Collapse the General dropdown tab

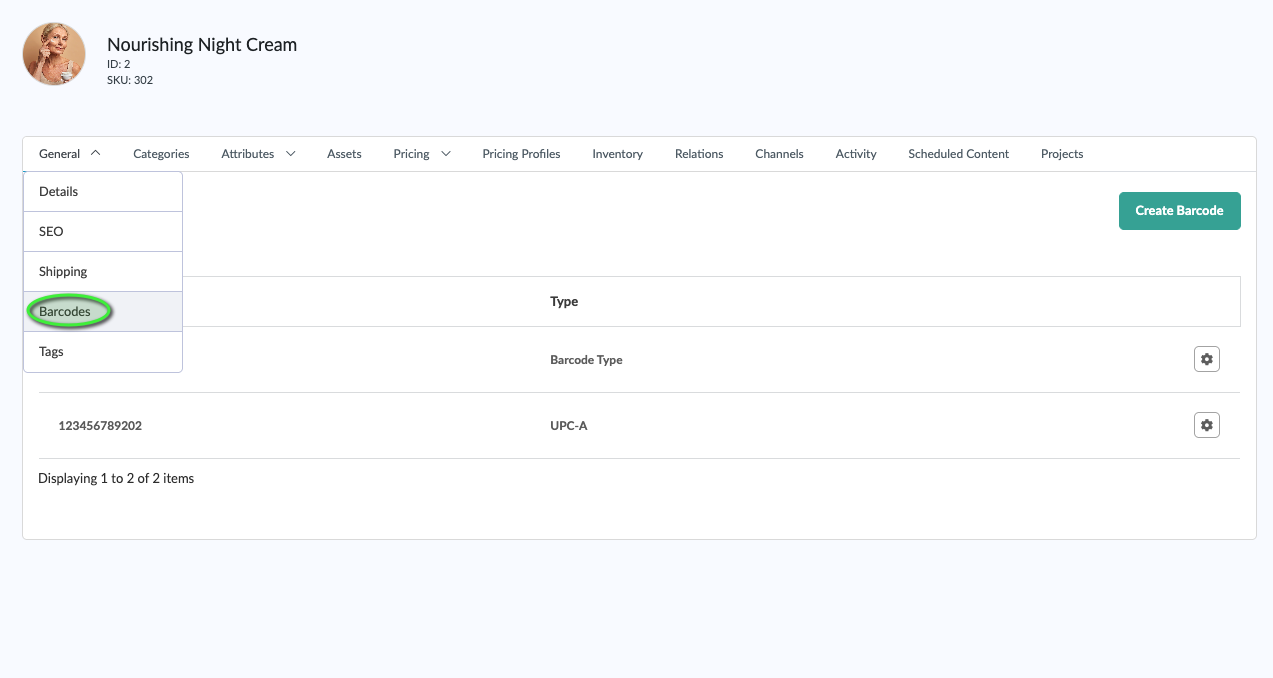pyautogui.click(x=70, y=154)
